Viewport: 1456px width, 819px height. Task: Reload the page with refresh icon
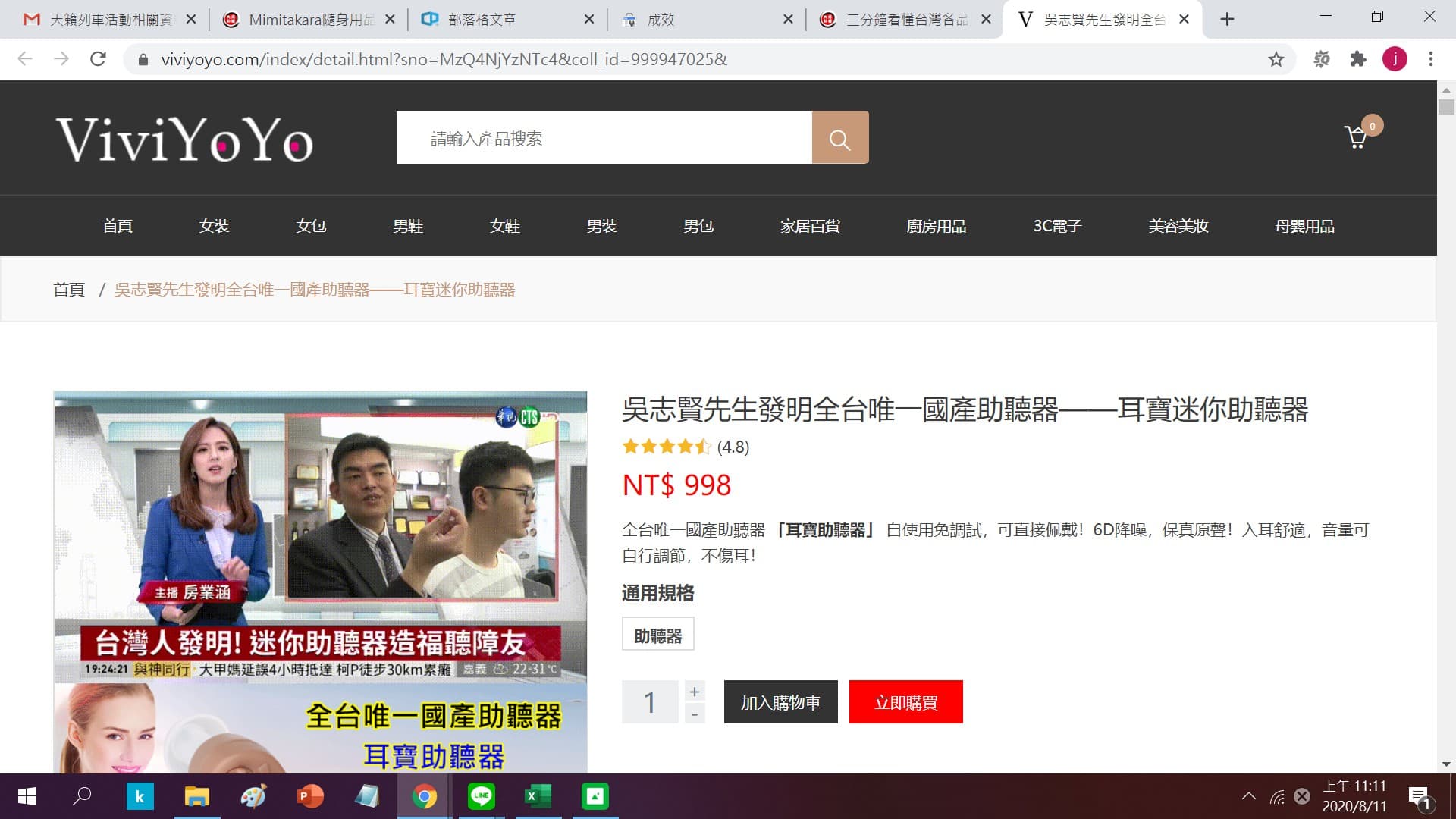[98, 59]
